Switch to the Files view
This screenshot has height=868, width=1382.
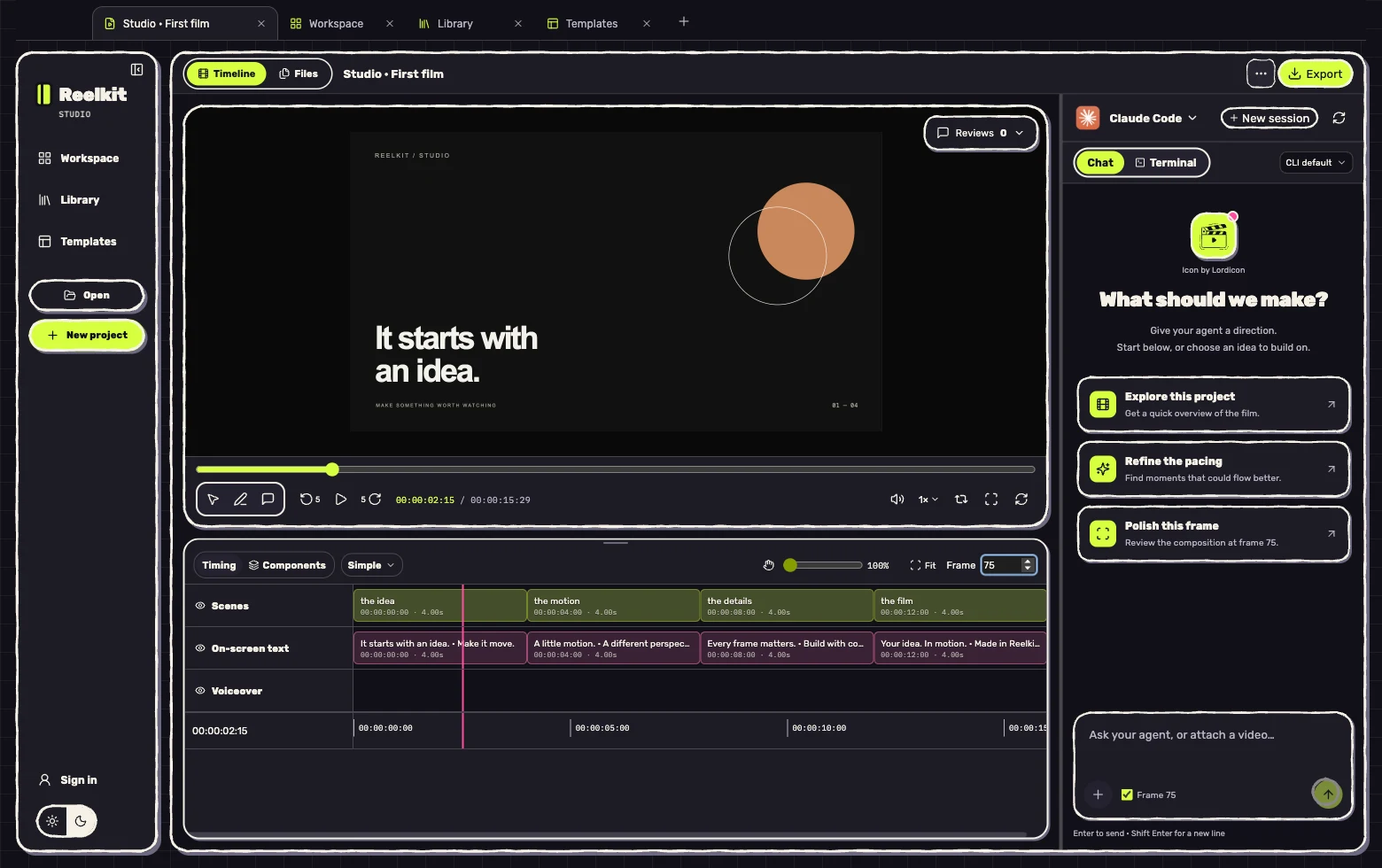(299, 74)
